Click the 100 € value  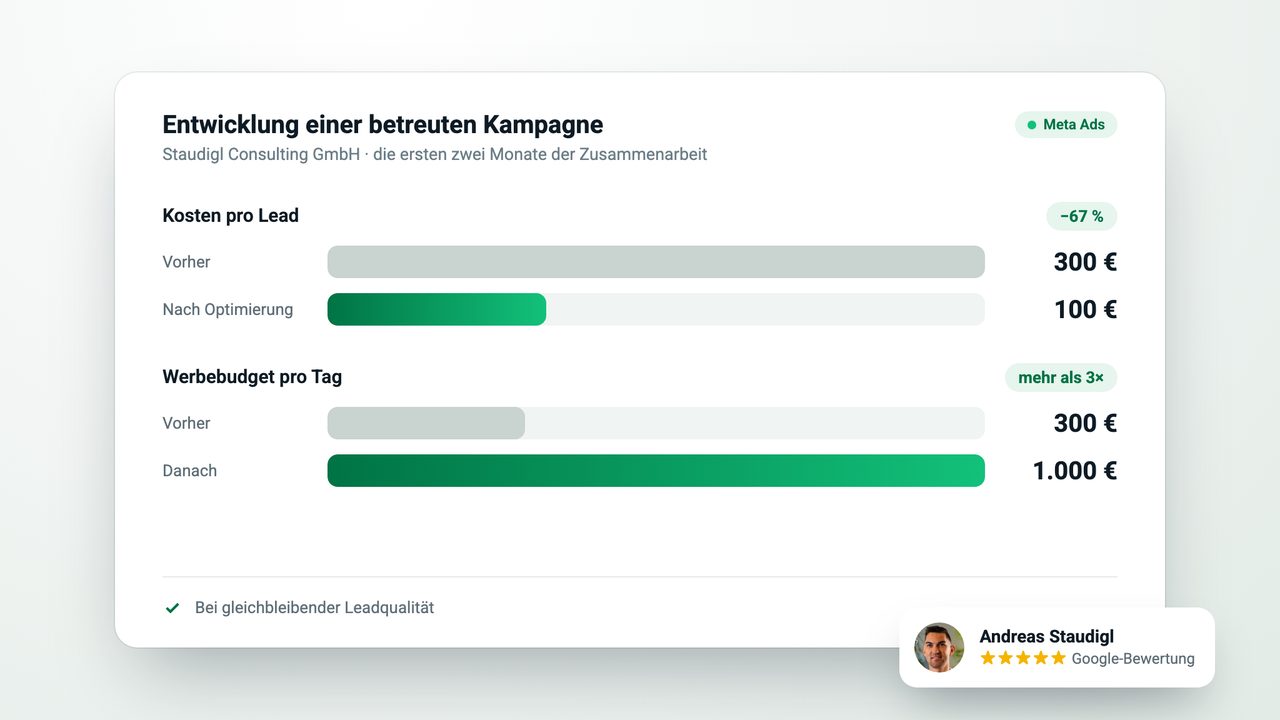[1085, 309]
